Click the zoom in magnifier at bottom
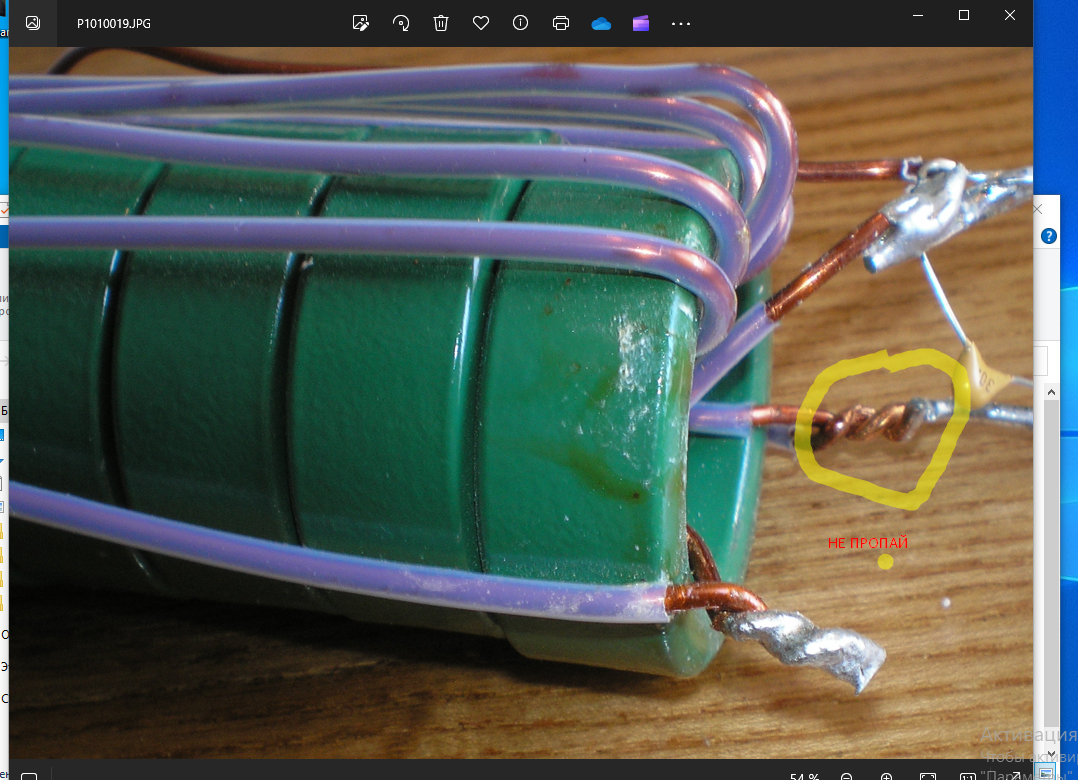Viewport: 1078px width, 780px height. click(x=886, y=776)
